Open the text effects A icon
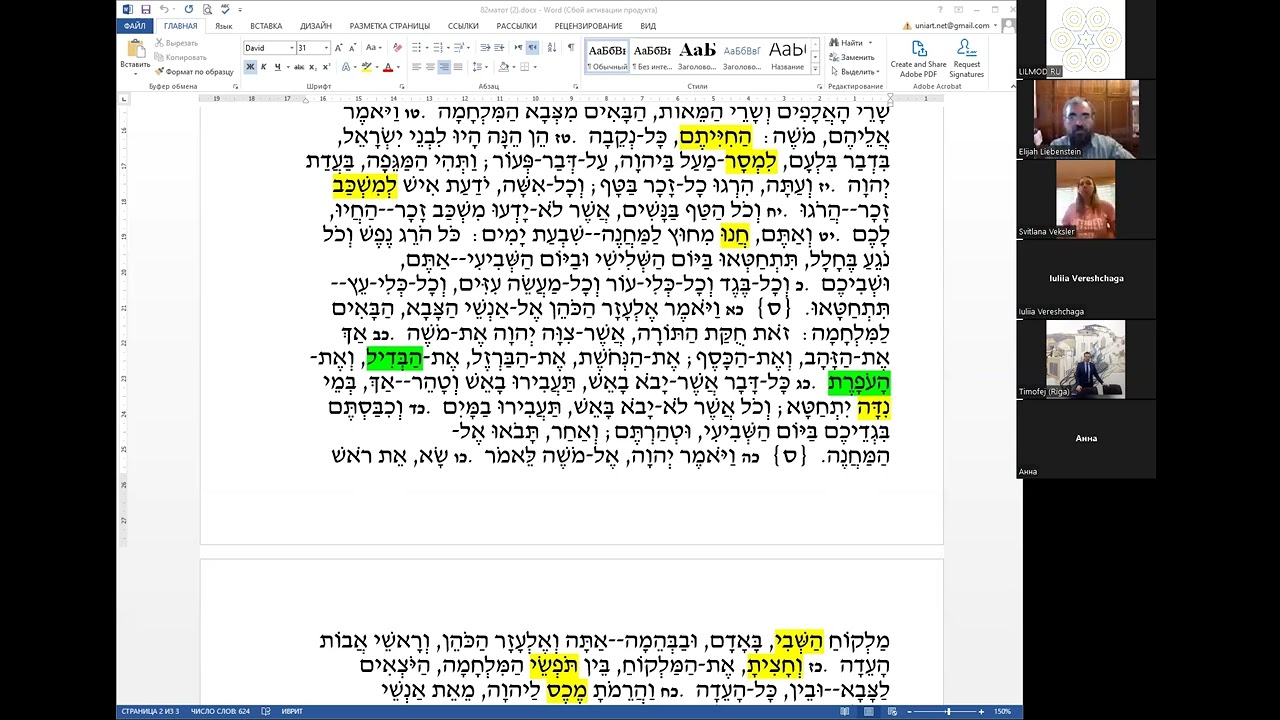1280x720 pixels. pyautogui.click(x=345, y=67)
